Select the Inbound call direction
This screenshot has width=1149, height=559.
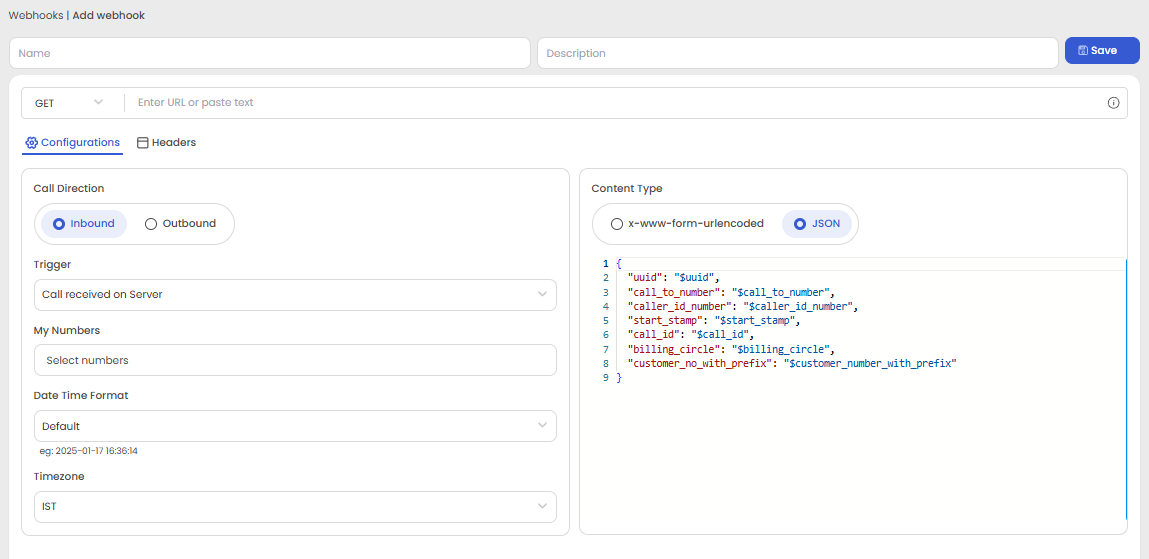click(x=84, y=223)
